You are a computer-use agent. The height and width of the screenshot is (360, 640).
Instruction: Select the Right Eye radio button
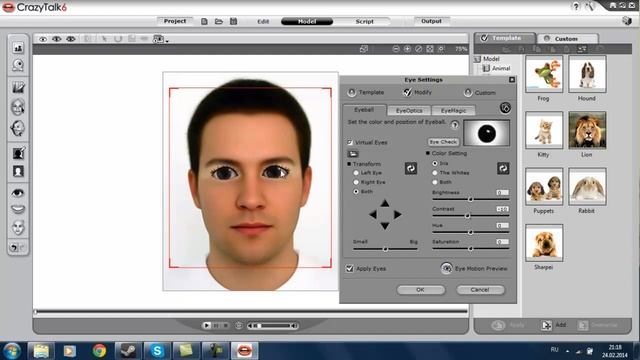point(356,182)
